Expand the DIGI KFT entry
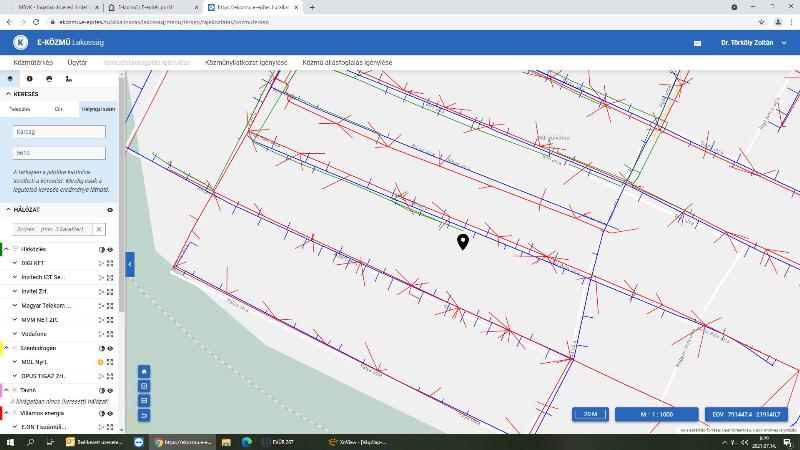800x450 pixels. [x=15, y=263]
